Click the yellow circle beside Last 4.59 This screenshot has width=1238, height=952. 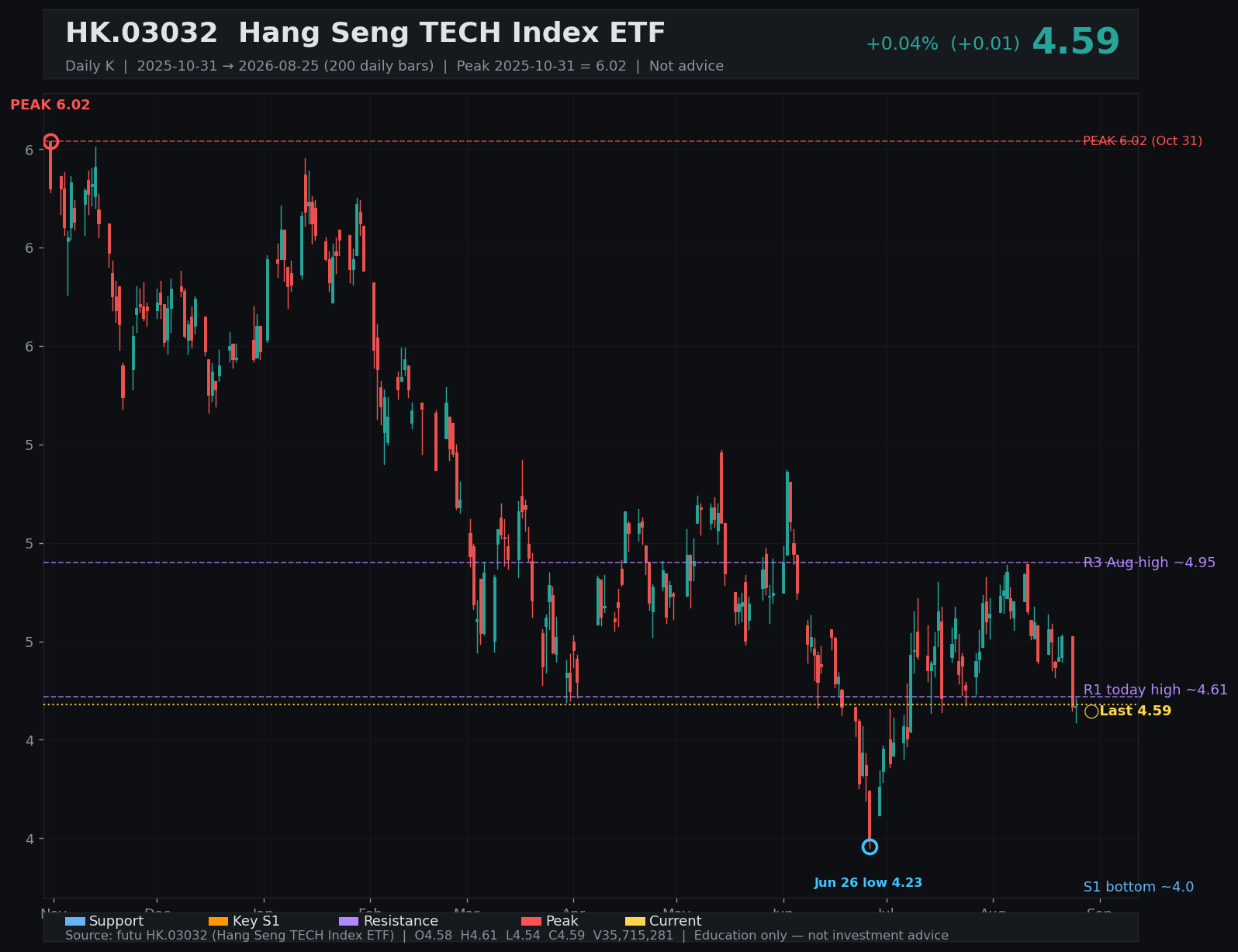(1091, 711)
